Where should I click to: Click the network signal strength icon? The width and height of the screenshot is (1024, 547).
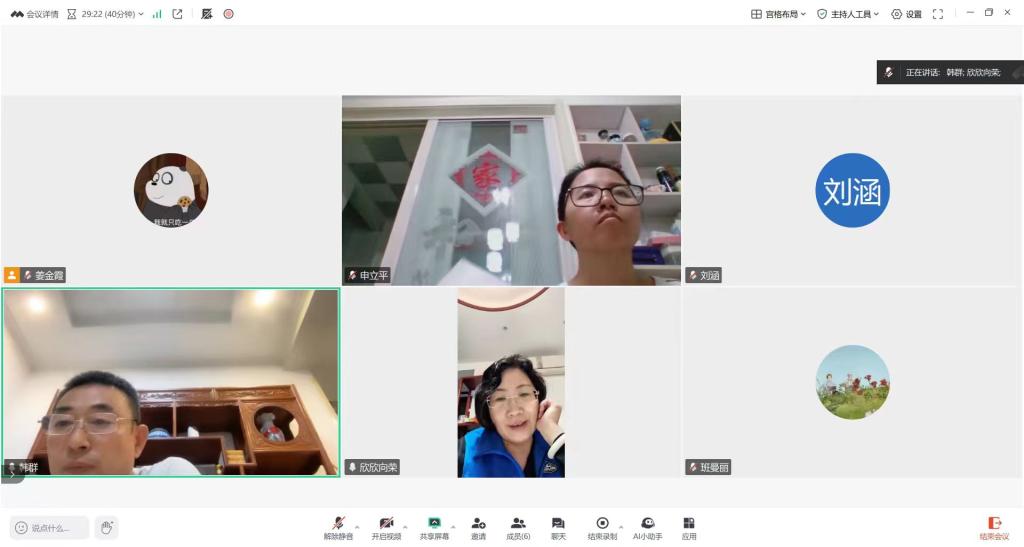click(157, 14)
